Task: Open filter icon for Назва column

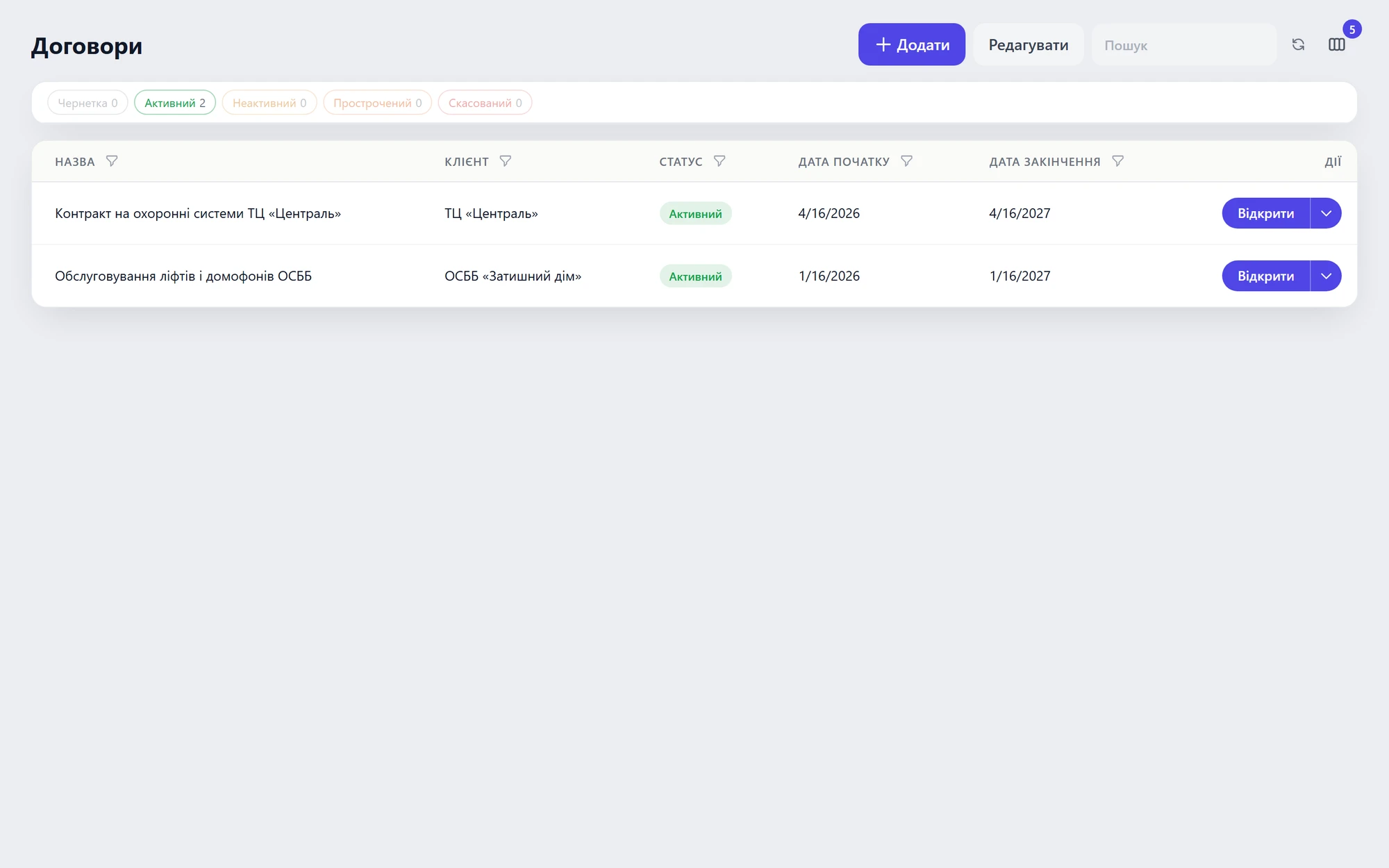Action: click(112, 161)
